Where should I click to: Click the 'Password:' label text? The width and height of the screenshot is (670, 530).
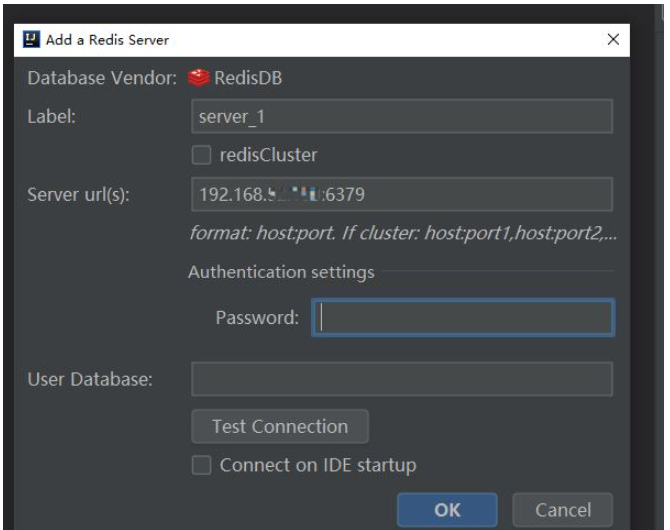(x=257, y=319)
